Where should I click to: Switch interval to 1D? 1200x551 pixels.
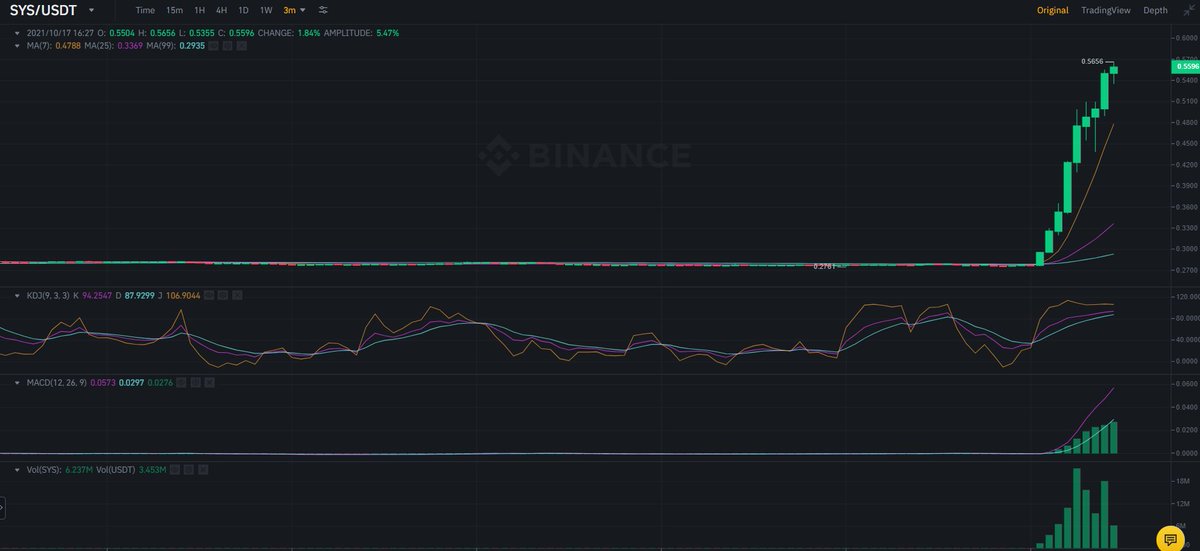click(243, 10)
